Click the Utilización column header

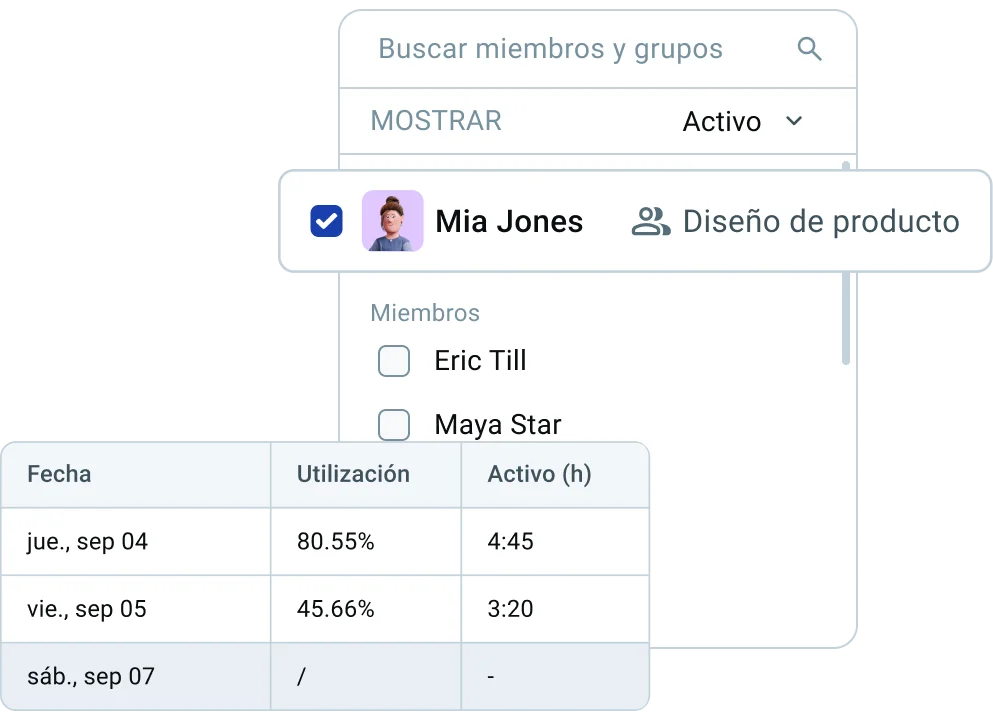[x=353, y=474]
